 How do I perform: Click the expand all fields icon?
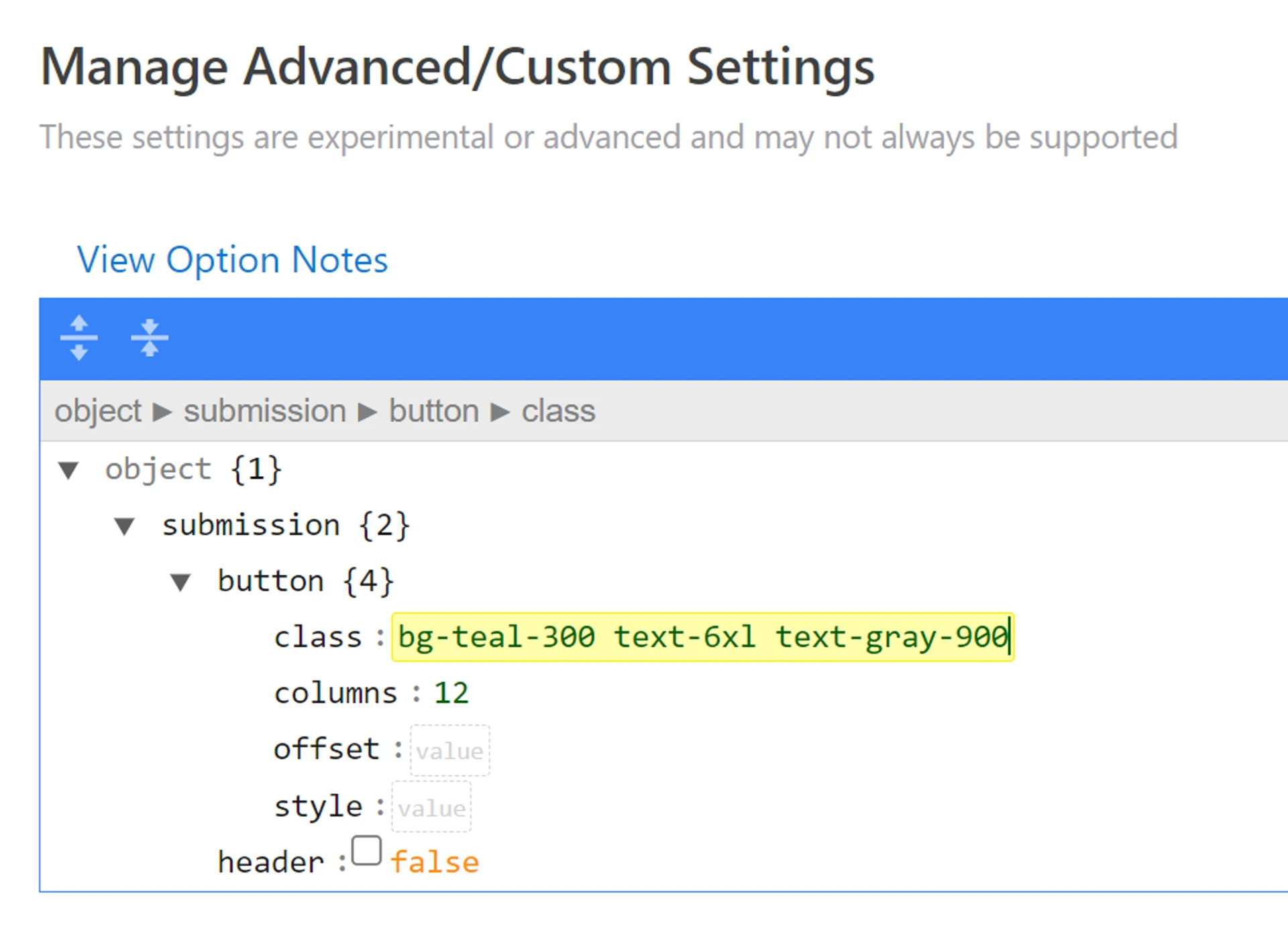(78, 337)
